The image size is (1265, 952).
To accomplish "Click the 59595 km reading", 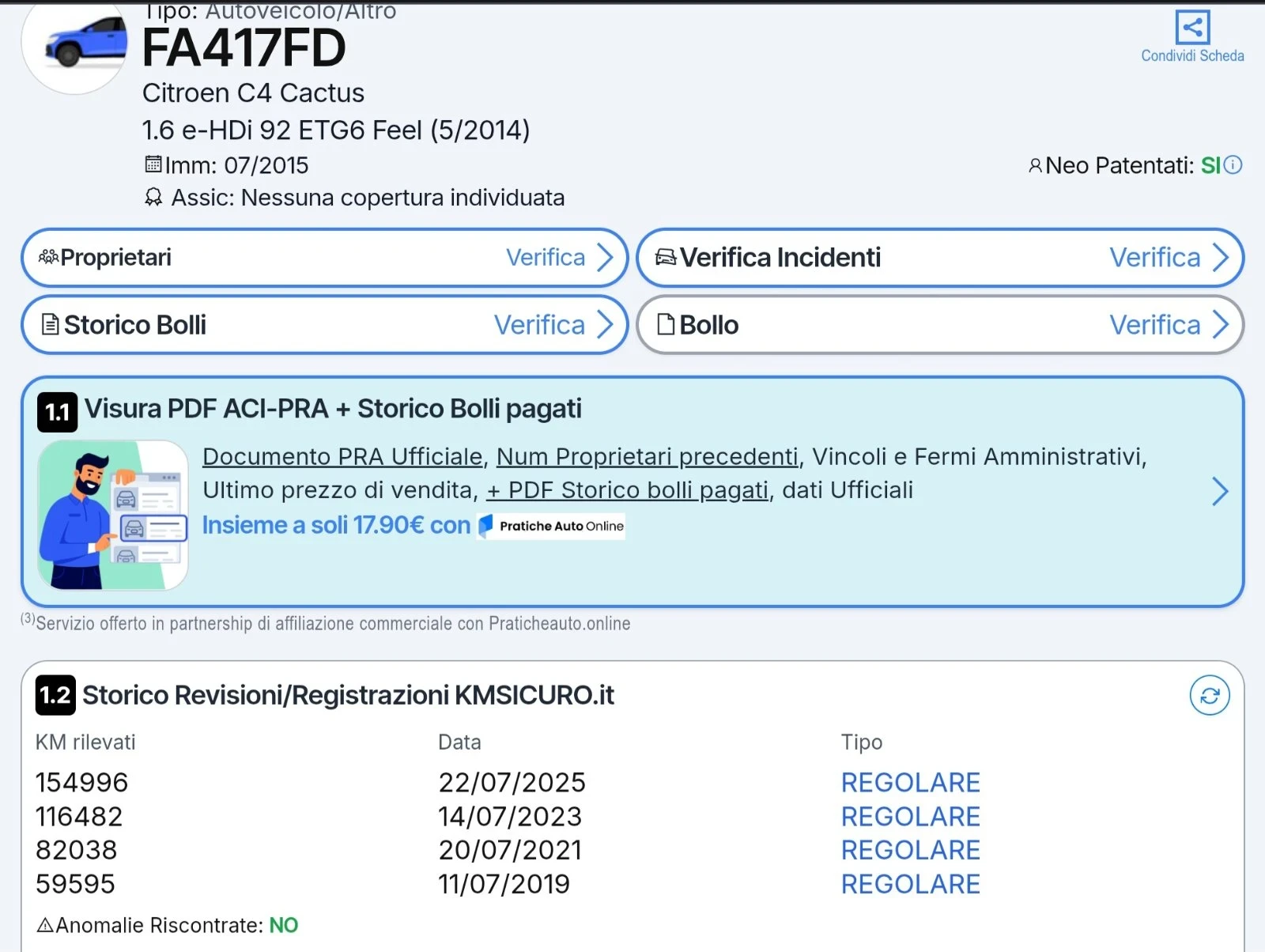I will pyautogui.click(x=75, y=884).
